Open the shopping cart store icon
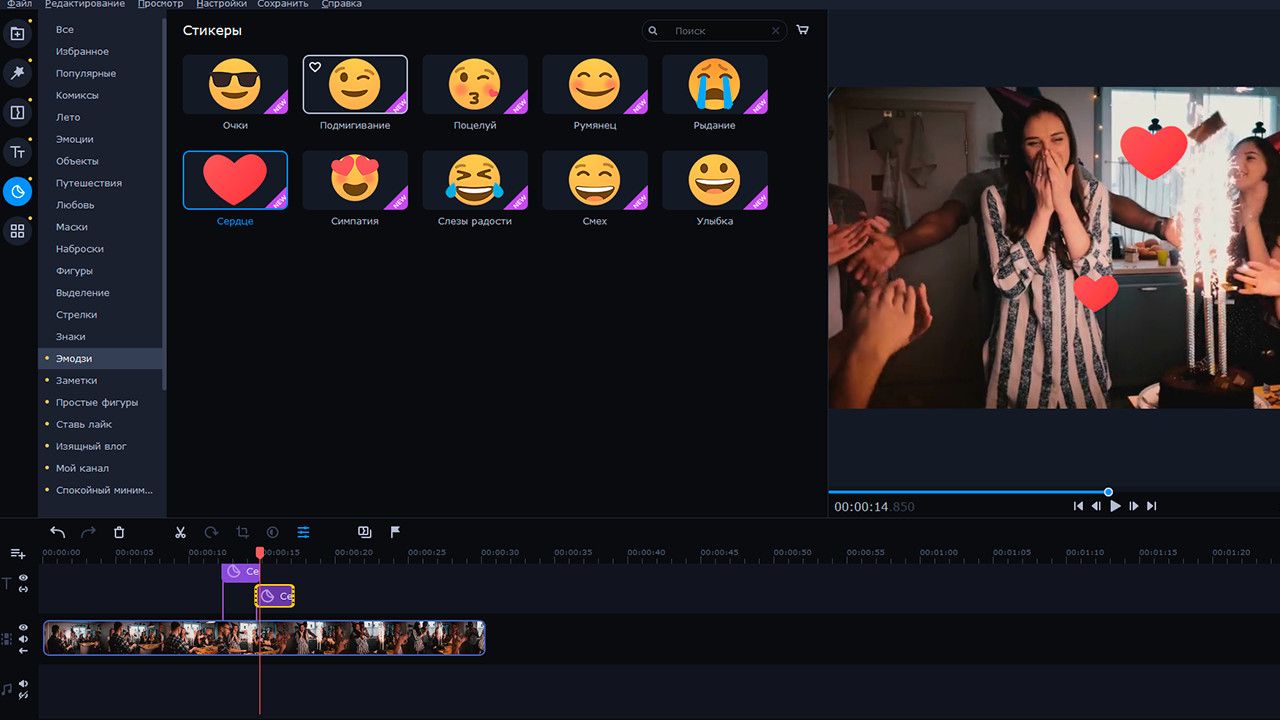The height and width of the screenshot is (720, 1280). click(802, 31)
